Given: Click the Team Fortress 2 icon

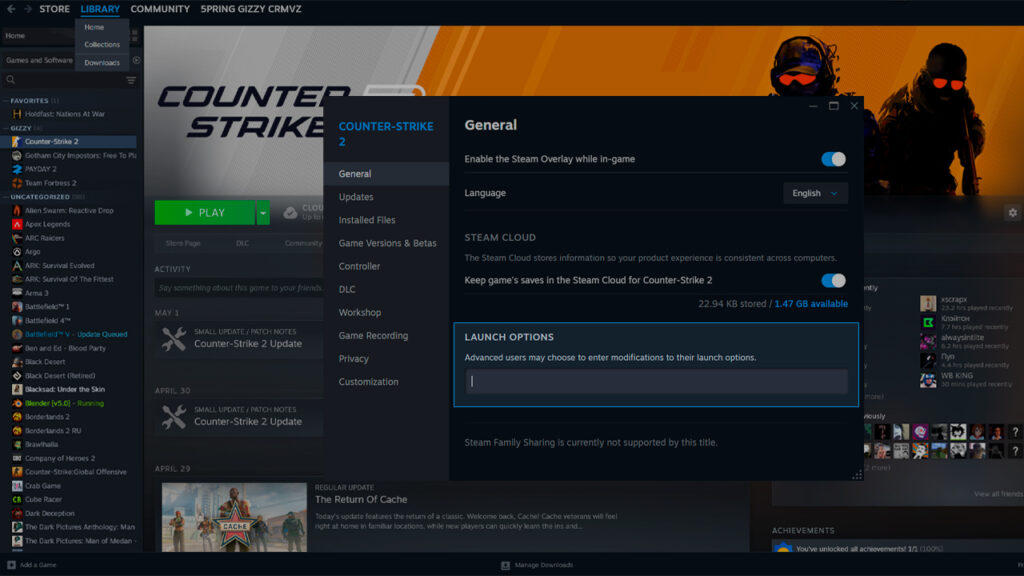Looking at the screenshot, I should (x=17, y=183).
